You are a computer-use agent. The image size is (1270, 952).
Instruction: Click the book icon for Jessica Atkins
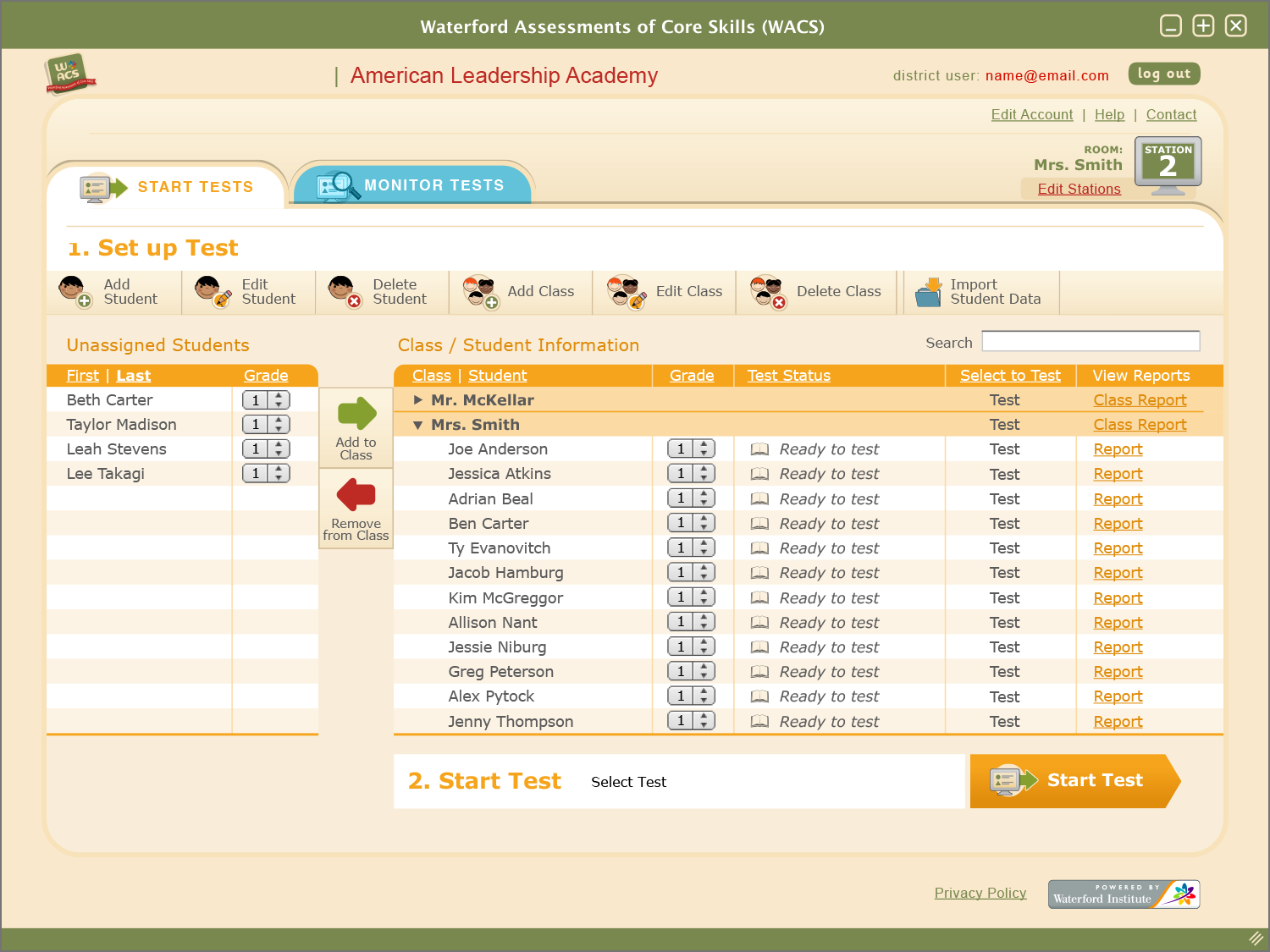760,474
